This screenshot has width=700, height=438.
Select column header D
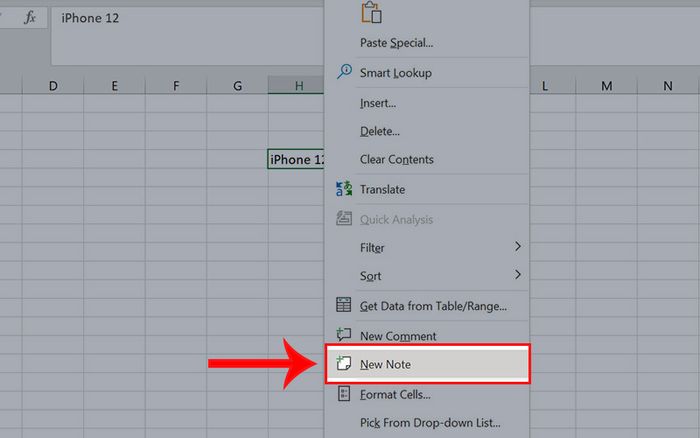[53, 86]
